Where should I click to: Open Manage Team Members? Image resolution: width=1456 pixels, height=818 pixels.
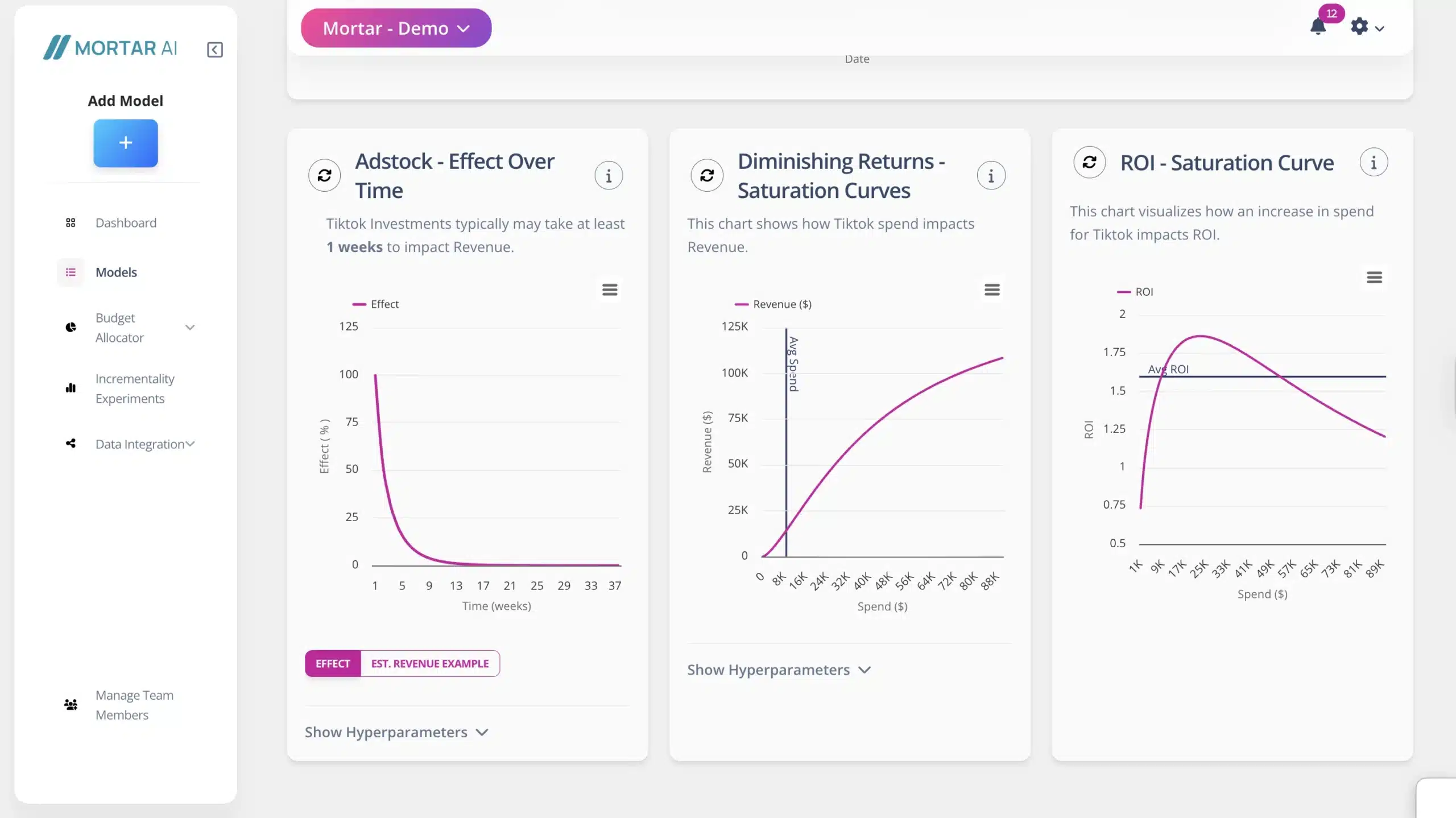pos(134,705)
